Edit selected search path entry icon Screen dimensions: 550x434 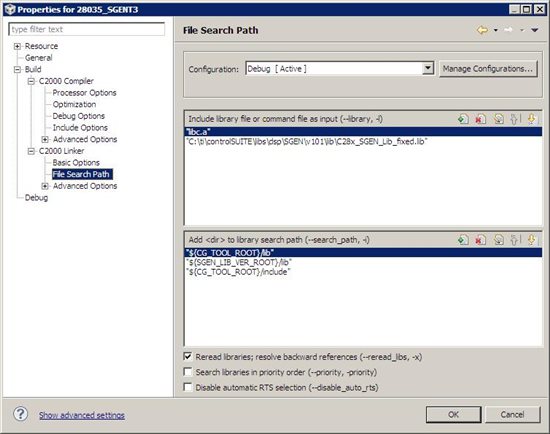(498, 240)
